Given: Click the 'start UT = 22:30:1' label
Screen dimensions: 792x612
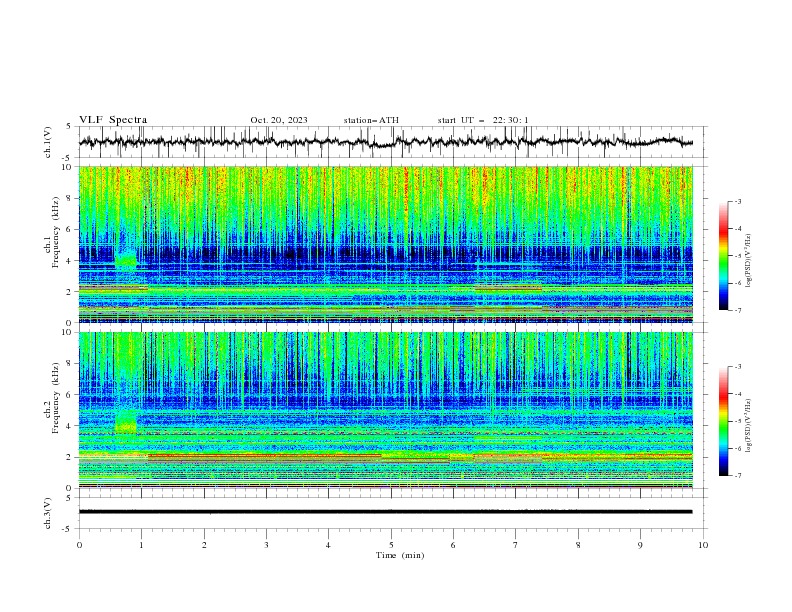Looking at the screenshot, I should (483, 120).
